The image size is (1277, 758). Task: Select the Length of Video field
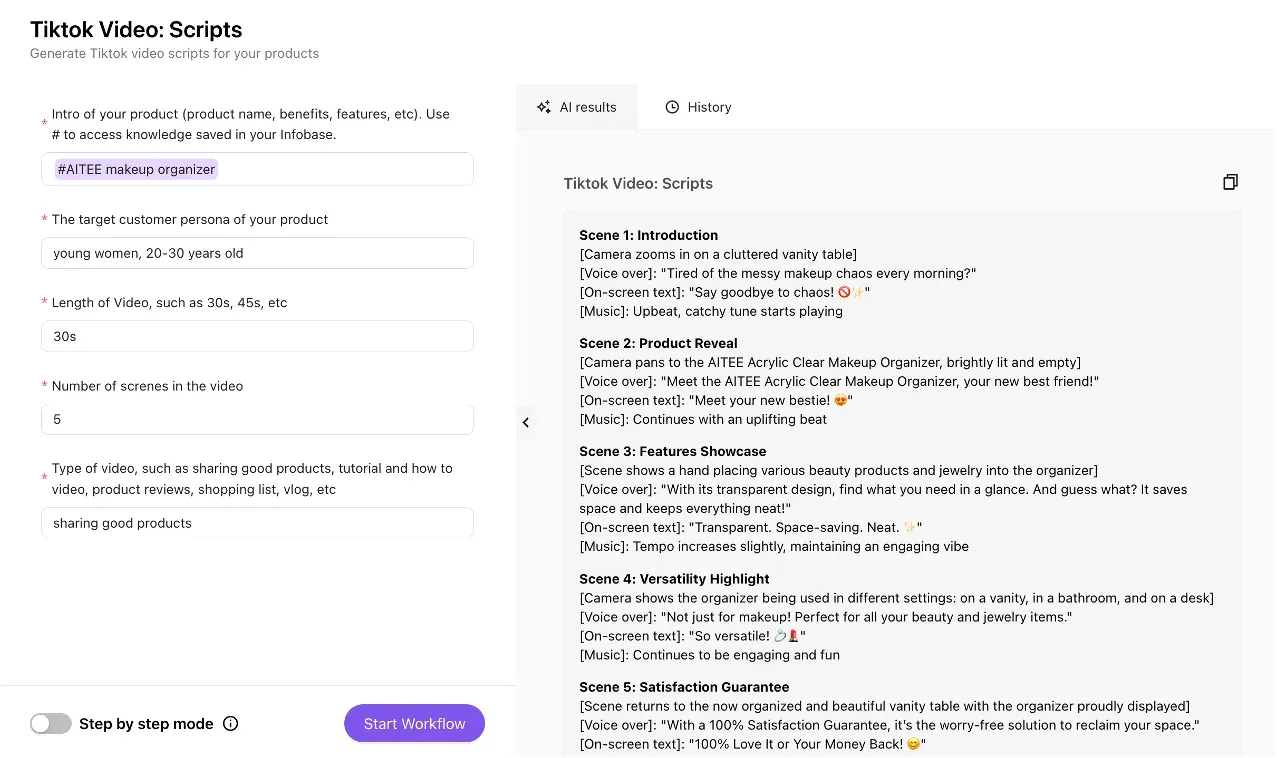pyautogui.click(x=257, y=336)
